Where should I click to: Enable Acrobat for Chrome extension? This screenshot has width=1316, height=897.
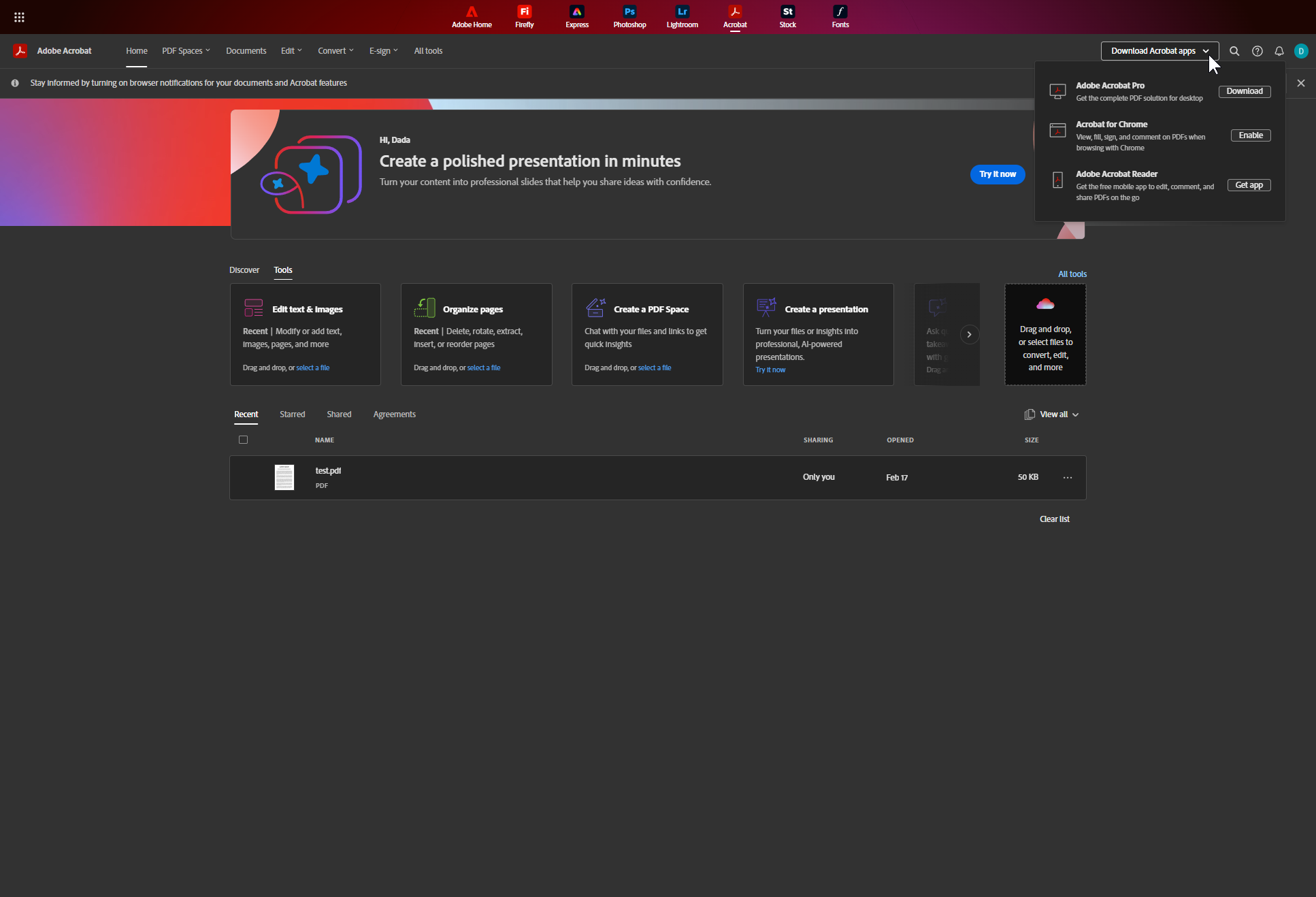(x=1250, y=135)
